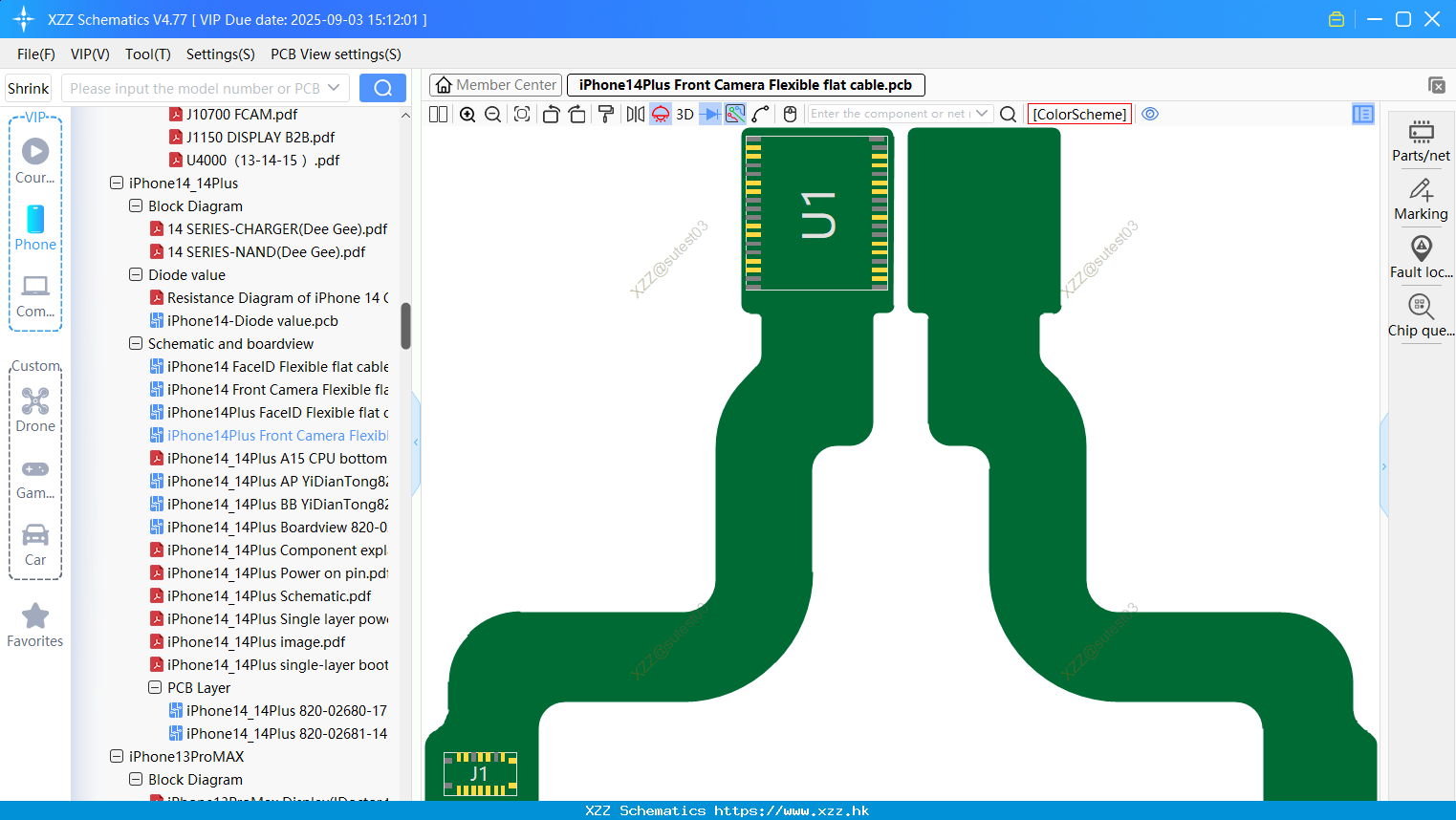Open the Tool(T) menu
Image resolution: width=1456 pixels, height=820 pixels.
[148, 54]
